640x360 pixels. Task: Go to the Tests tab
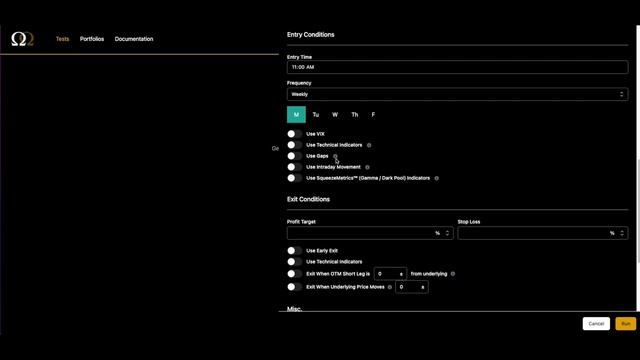62,39
